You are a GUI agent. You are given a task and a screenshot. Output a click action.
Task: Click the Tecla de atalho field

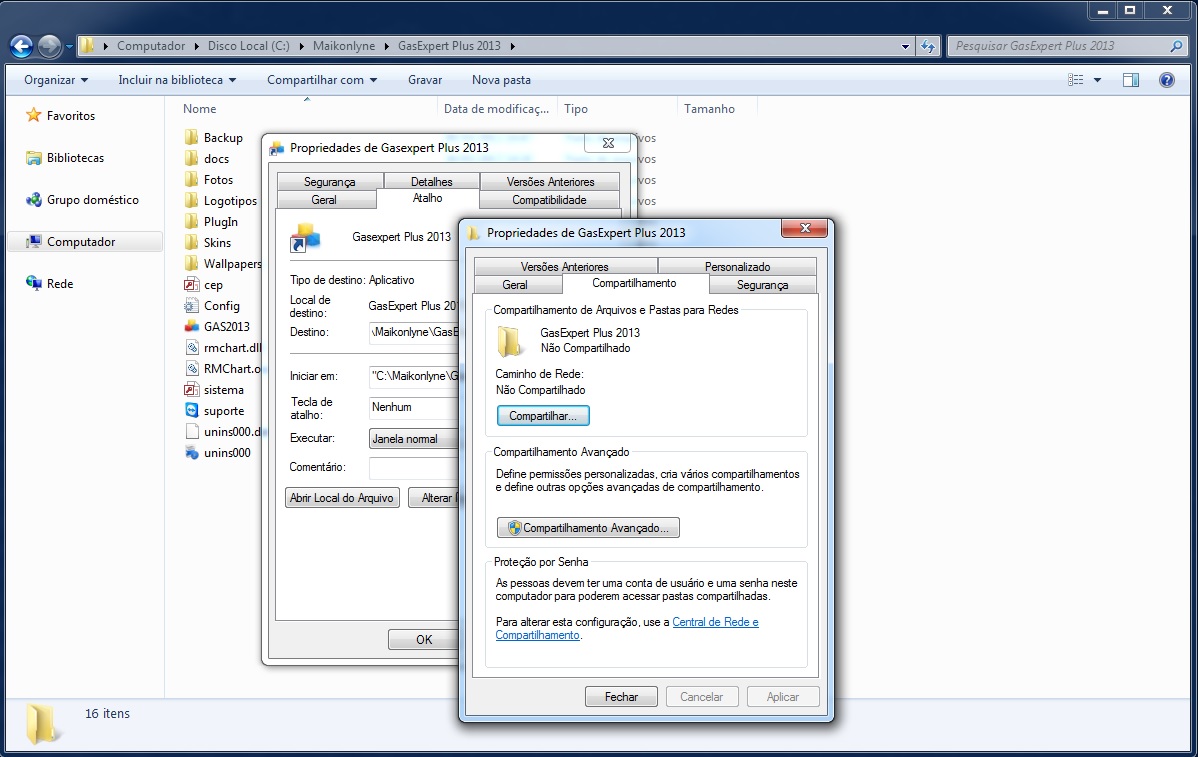(413, 407)
